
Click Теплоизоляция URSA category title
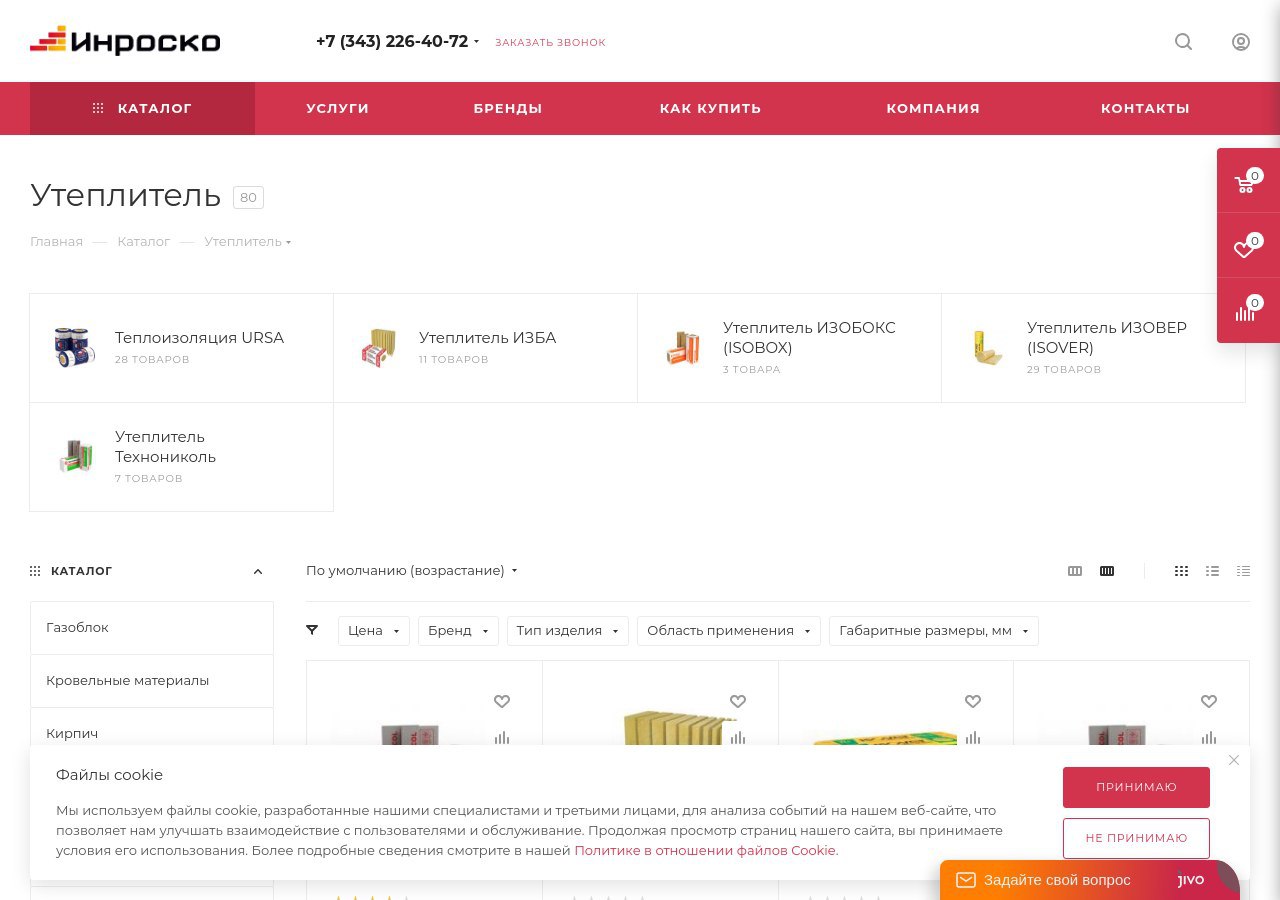(199, 338)
